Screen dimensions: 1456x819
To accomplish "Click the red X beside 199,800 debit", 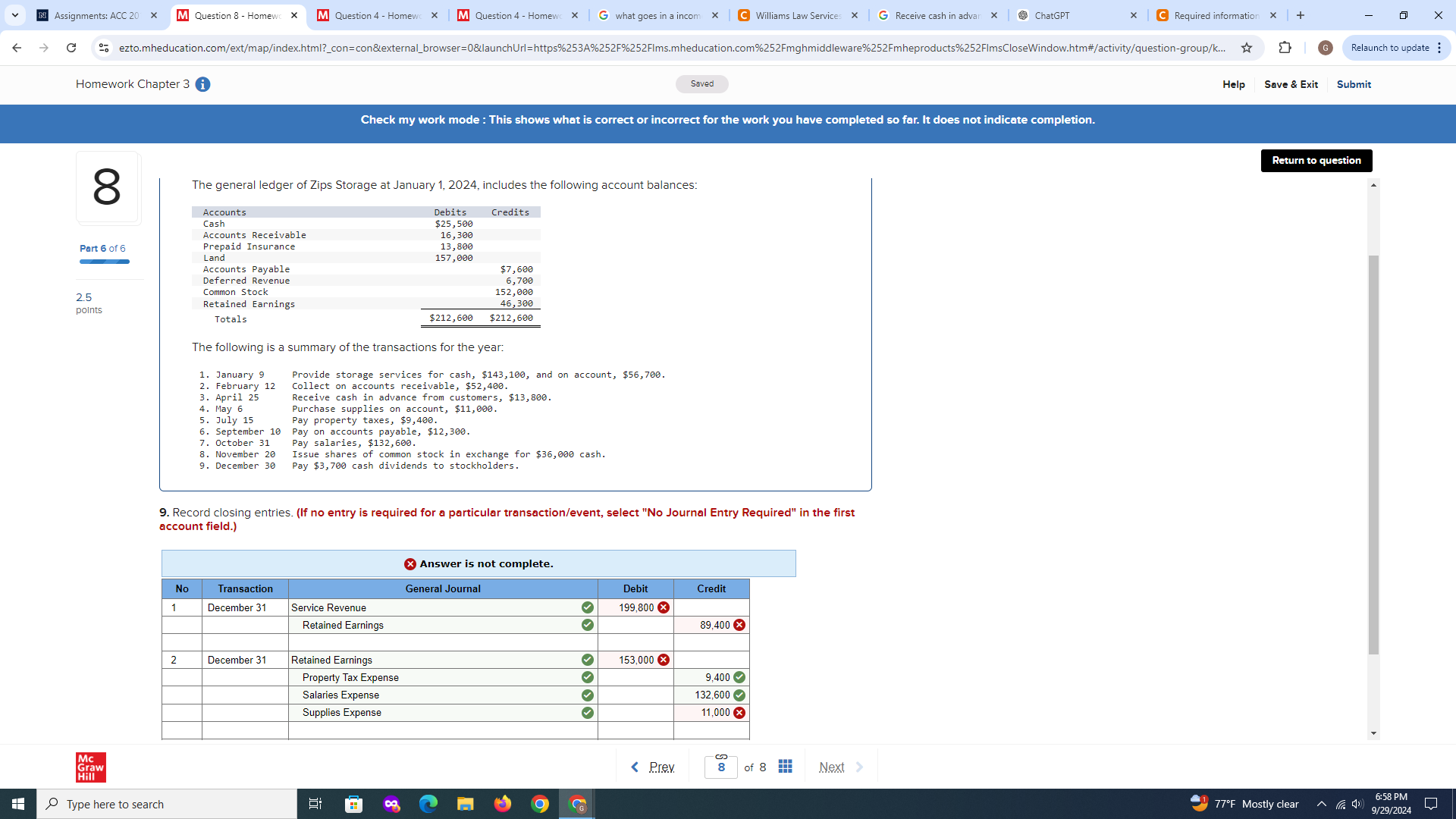I will [x=664, y=607].
